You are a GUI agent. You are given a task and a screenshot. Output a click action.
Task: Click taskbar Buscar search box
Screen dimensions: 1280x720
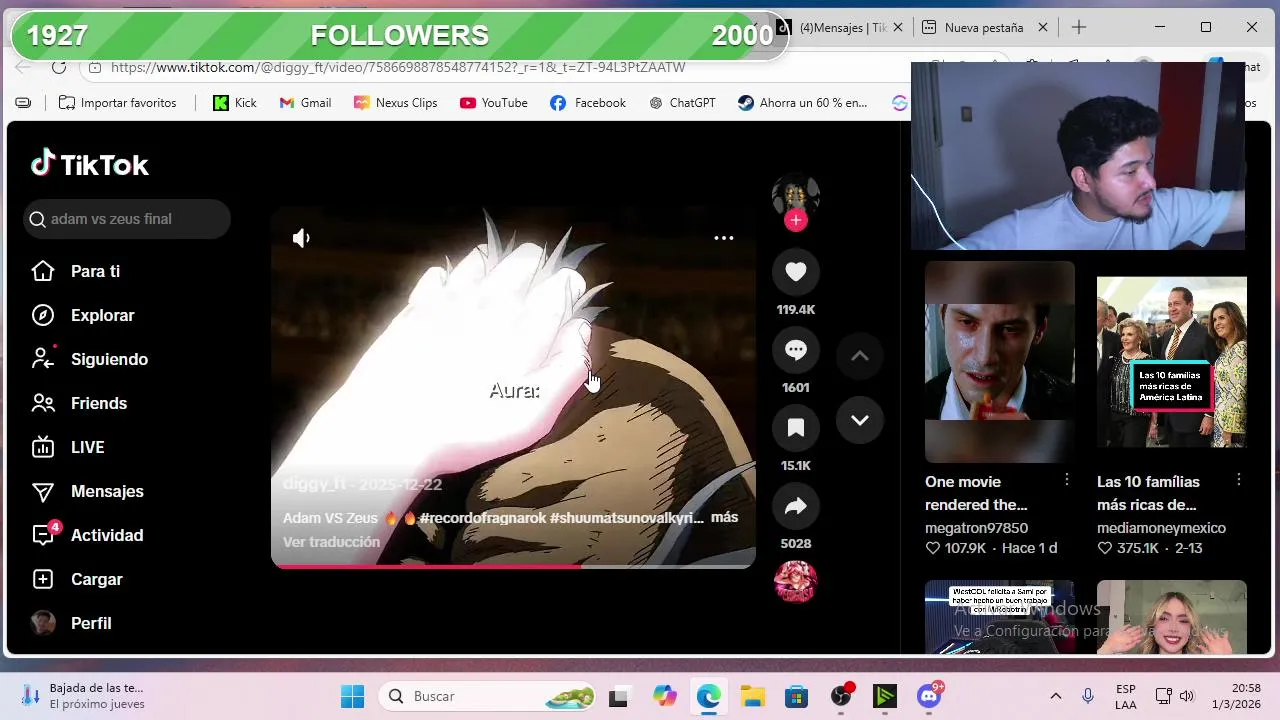(487, 696)
